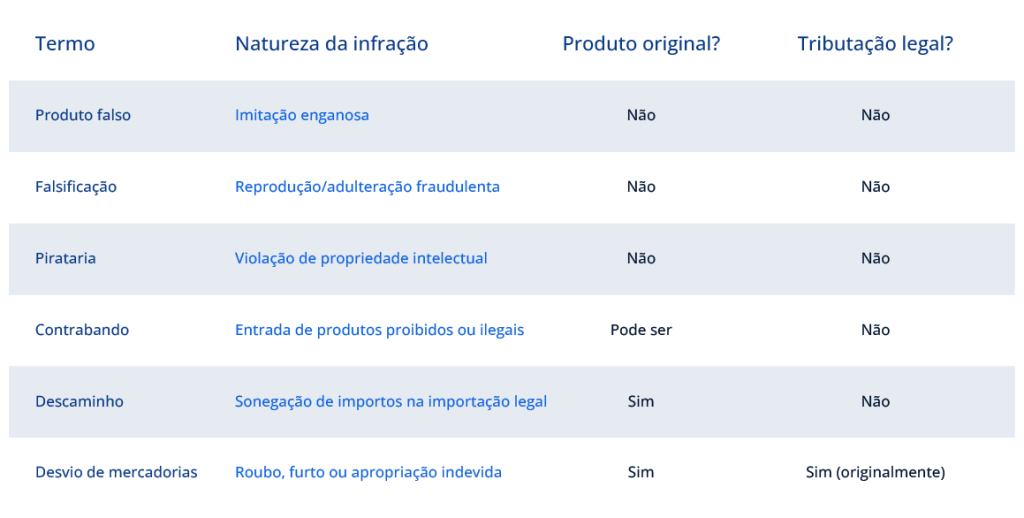Select the 'Sim (originalmente)' cell
Screen dimensions: 1024x518
(875, 472)
